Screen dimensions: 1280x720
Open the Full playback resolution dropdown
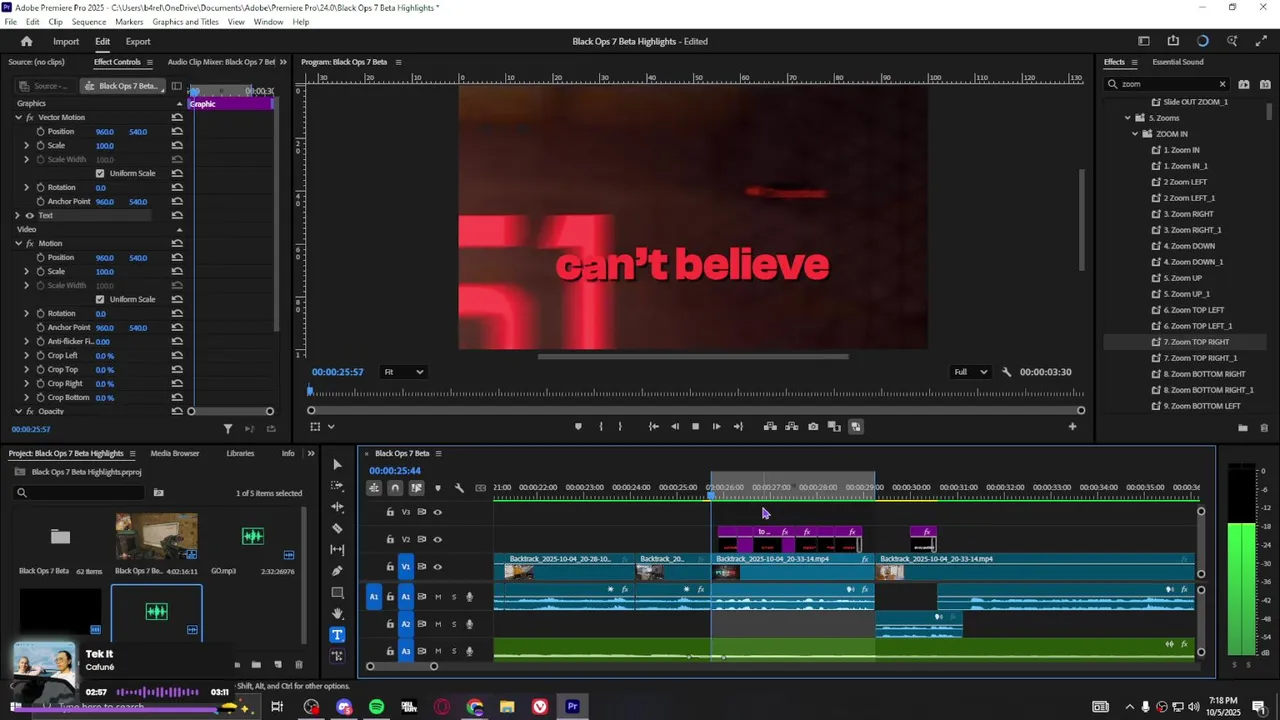pyautogui.click(x=970, y=372)
